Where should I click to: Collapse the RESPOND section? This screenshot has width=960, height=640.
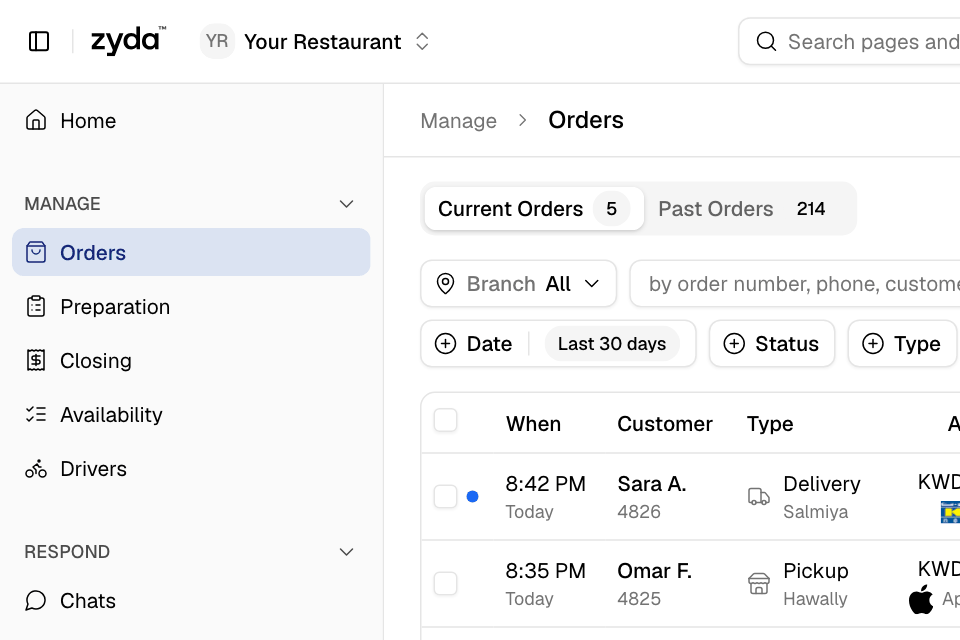point(347,552)
